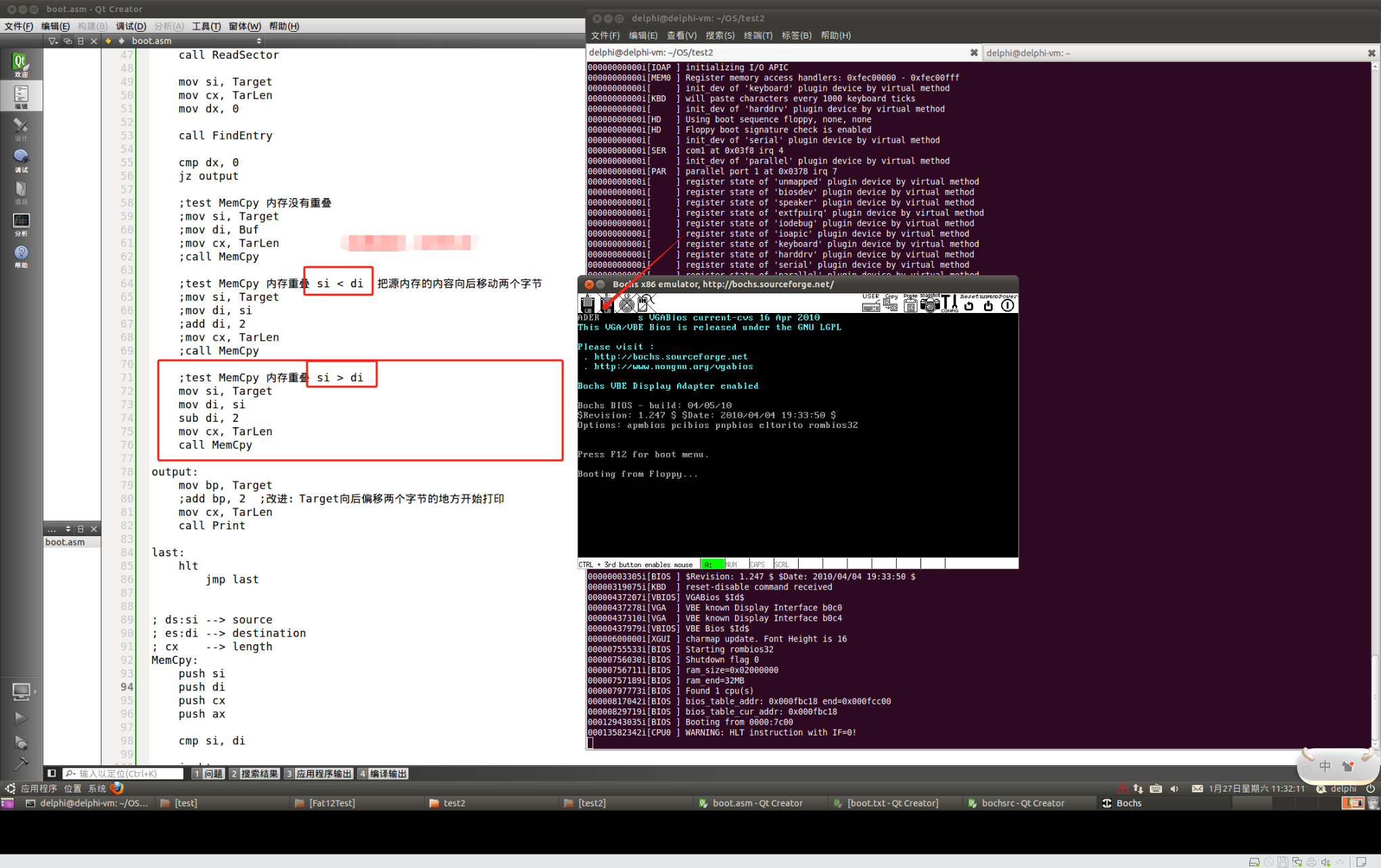Image resolution: width=1381 pixels, height=868 pixels.
Task: Take a Bochs snapshot with camera icon
Action: pos(930,306)
